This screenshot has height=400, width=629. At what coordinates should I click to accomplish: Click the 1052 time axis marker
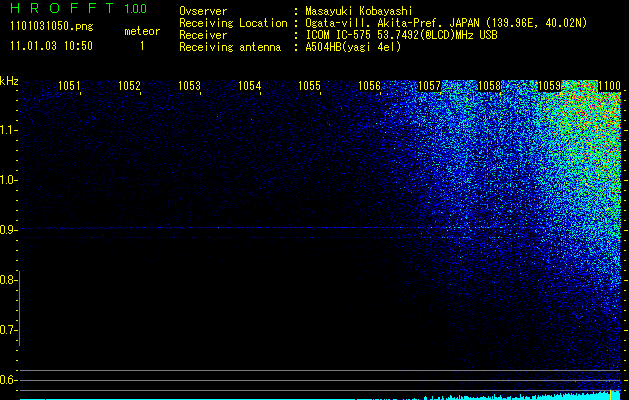click(x=130, y=86)
